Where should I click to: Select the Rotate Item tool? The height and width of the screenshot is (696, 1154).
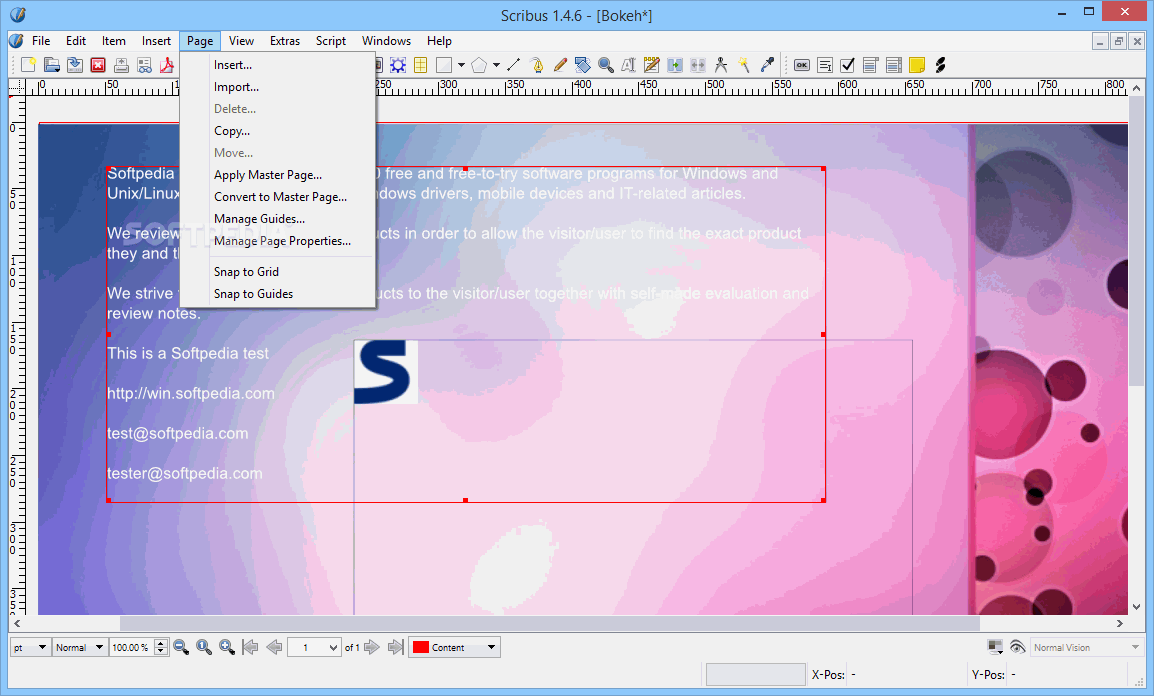583,65
